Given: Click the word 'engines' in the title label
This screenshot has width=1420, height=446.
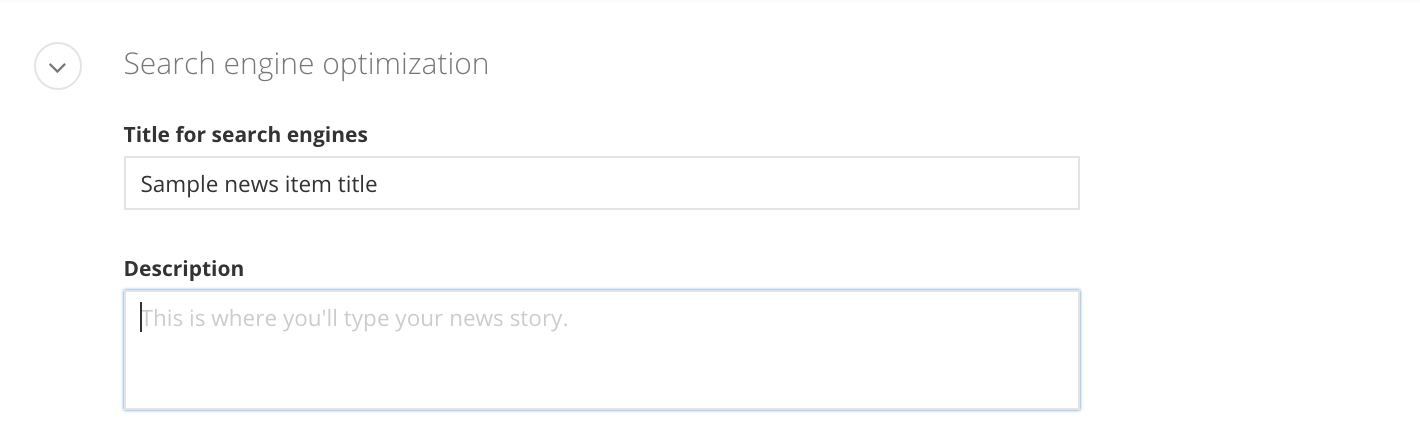Looking at the screenshot, I should 331,134.
